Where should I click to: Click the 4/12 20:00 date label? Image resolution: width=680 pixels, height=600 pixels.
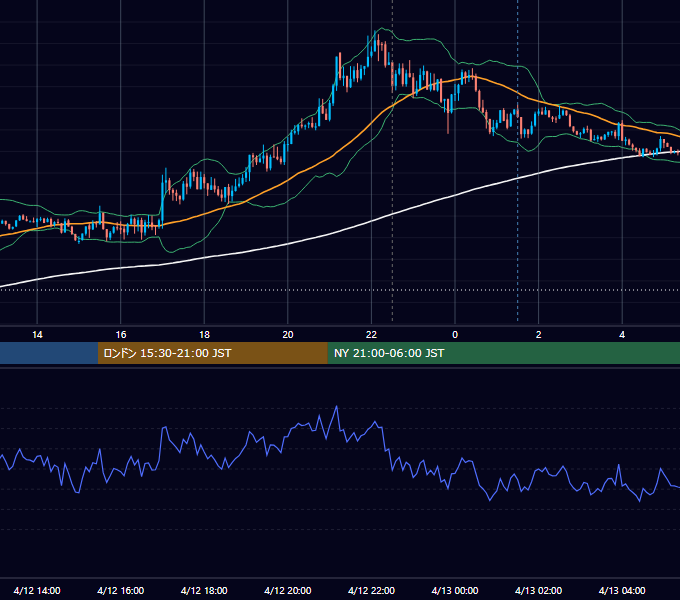288,590
